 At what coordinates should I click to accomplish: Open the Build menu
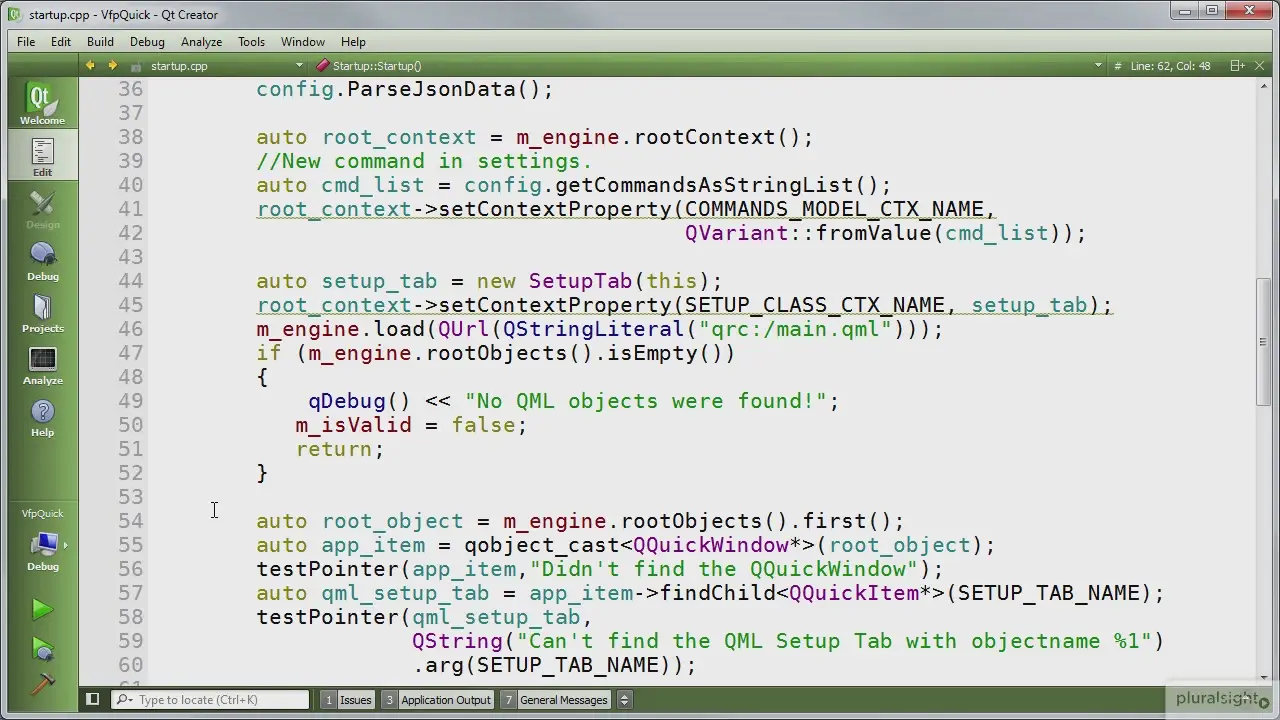click(100, 42)
